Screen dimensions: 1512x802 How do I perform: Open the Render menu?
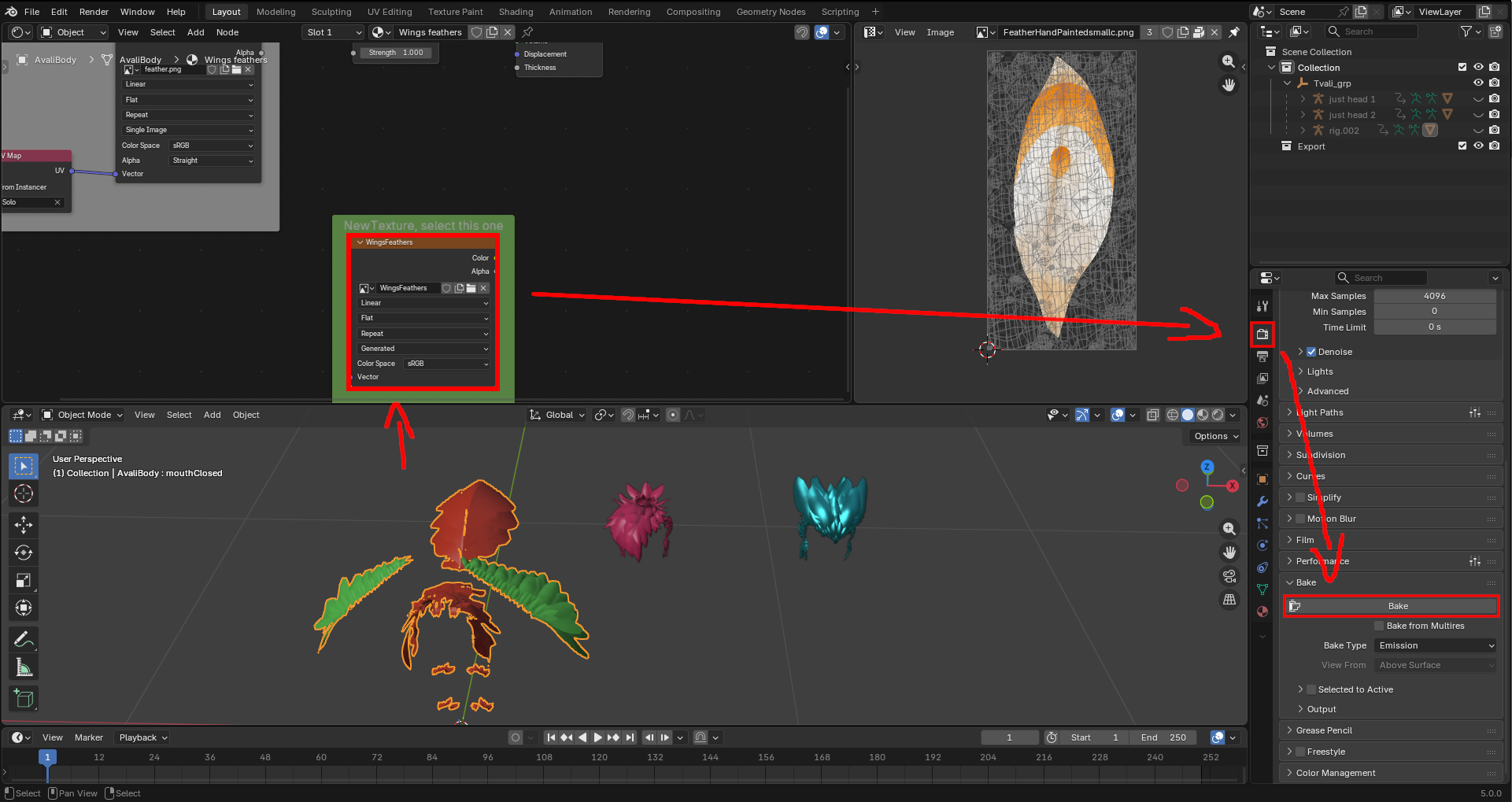[x=94, y=12]
